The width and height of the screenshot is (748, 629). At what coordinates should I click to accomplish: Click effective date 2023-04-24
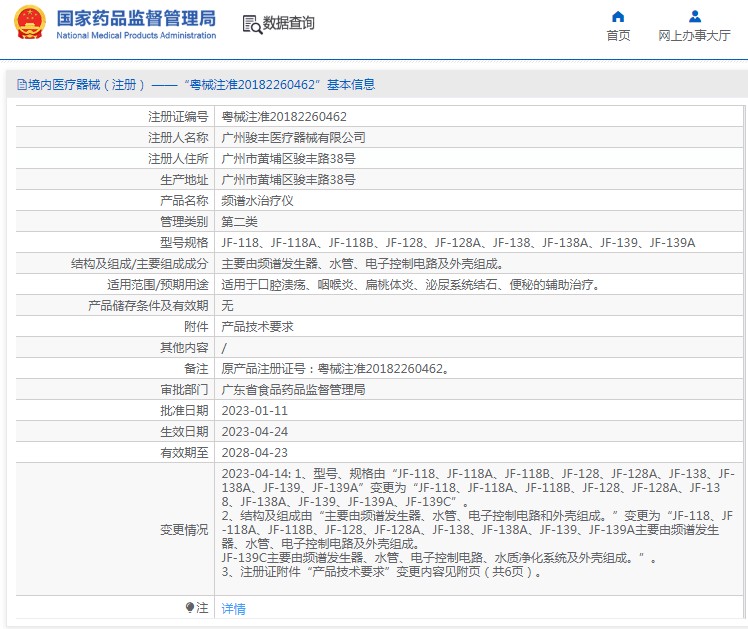(x=254, y=432)
